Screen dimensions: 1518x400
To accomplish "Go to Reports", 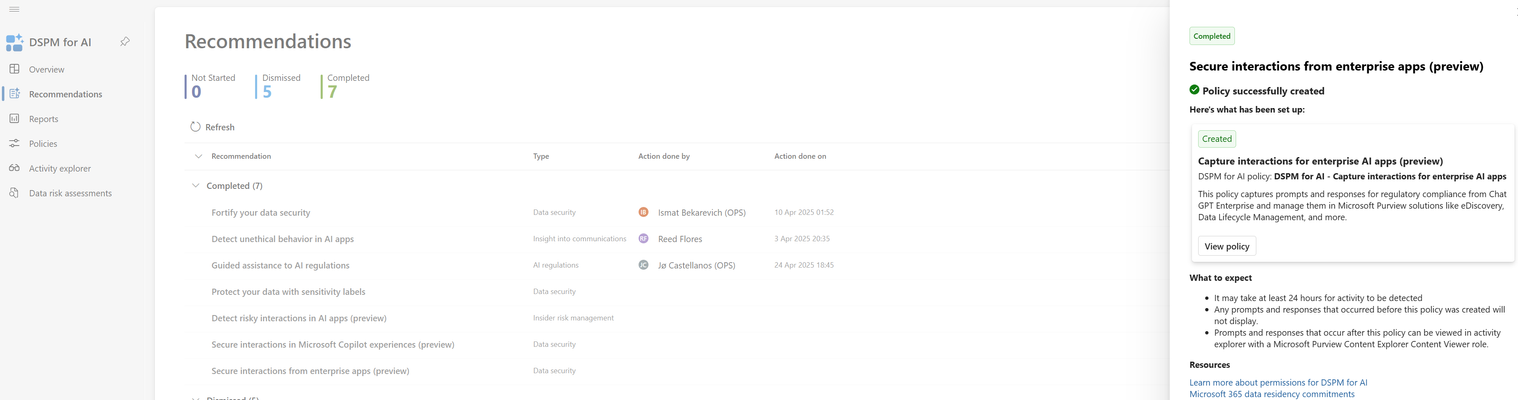I will [x=44, y=119].
